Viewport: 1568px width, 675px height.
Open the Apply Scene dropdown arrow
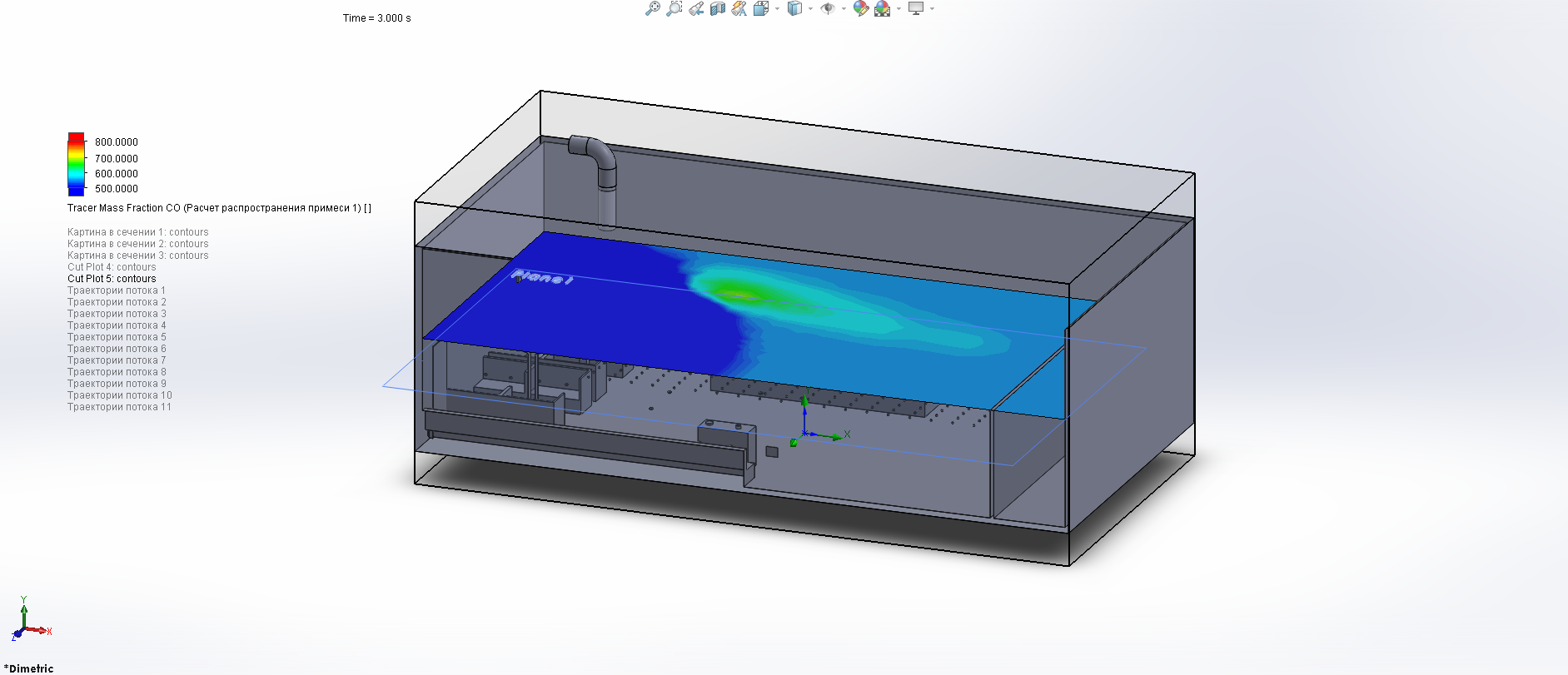pos(898,8)
